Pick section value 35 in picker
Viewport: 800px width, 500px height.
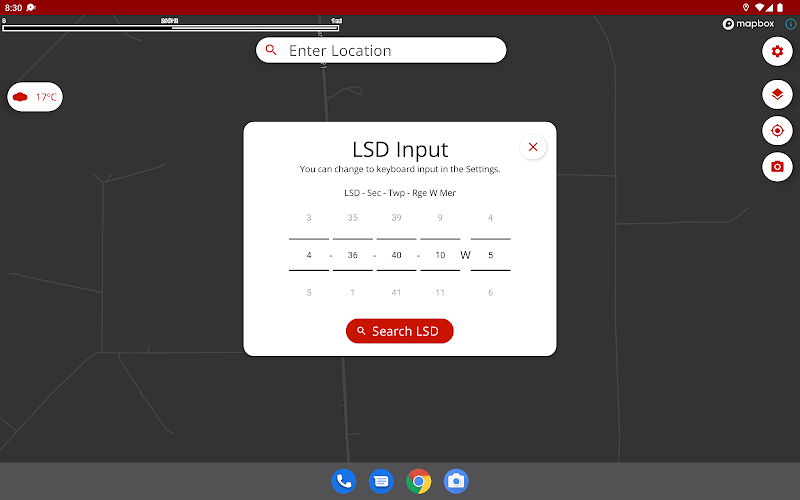[353, 218]
